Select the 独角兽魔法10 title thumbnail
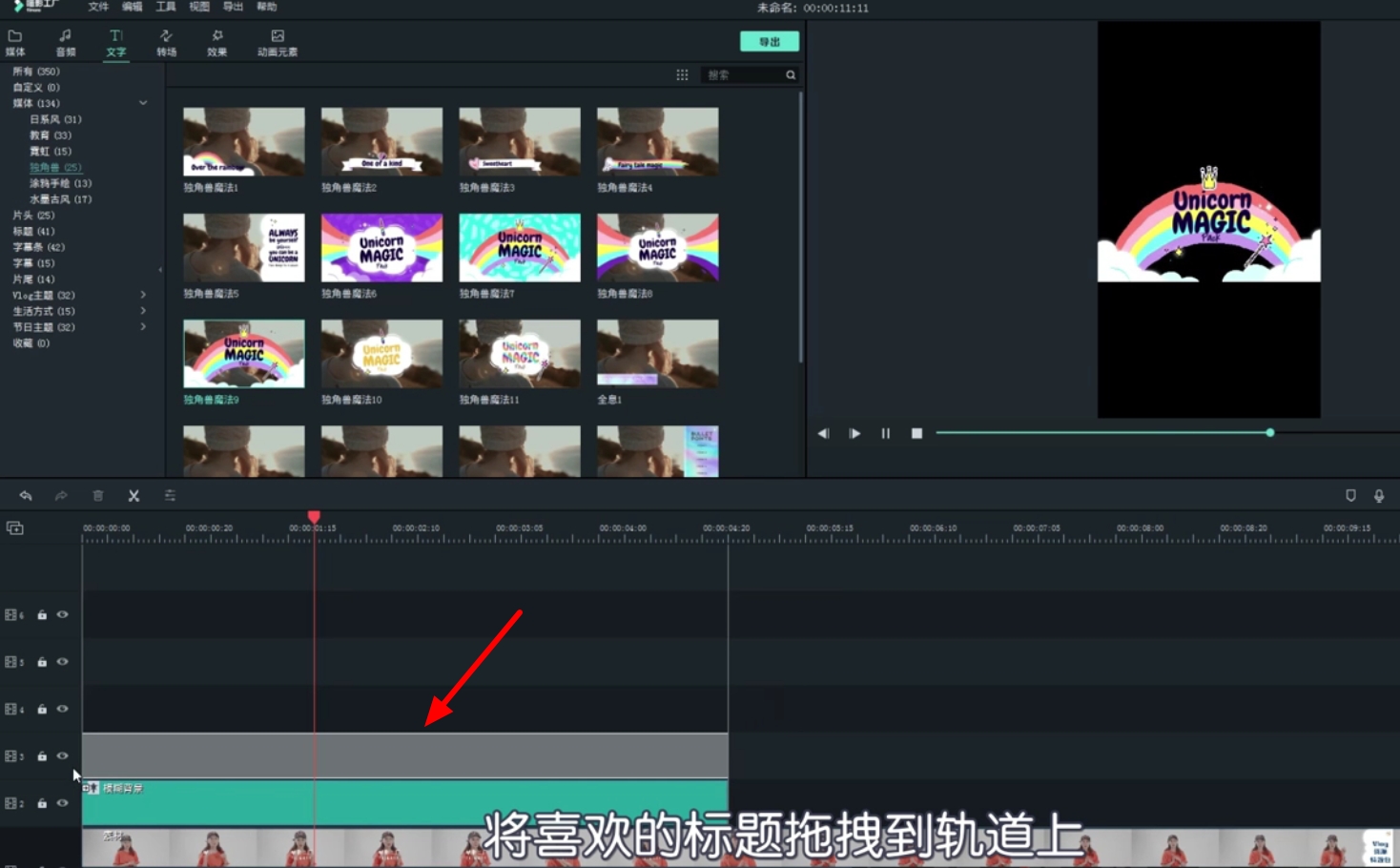This screenshot has height=868, width=1400. (x=381, y=353)
